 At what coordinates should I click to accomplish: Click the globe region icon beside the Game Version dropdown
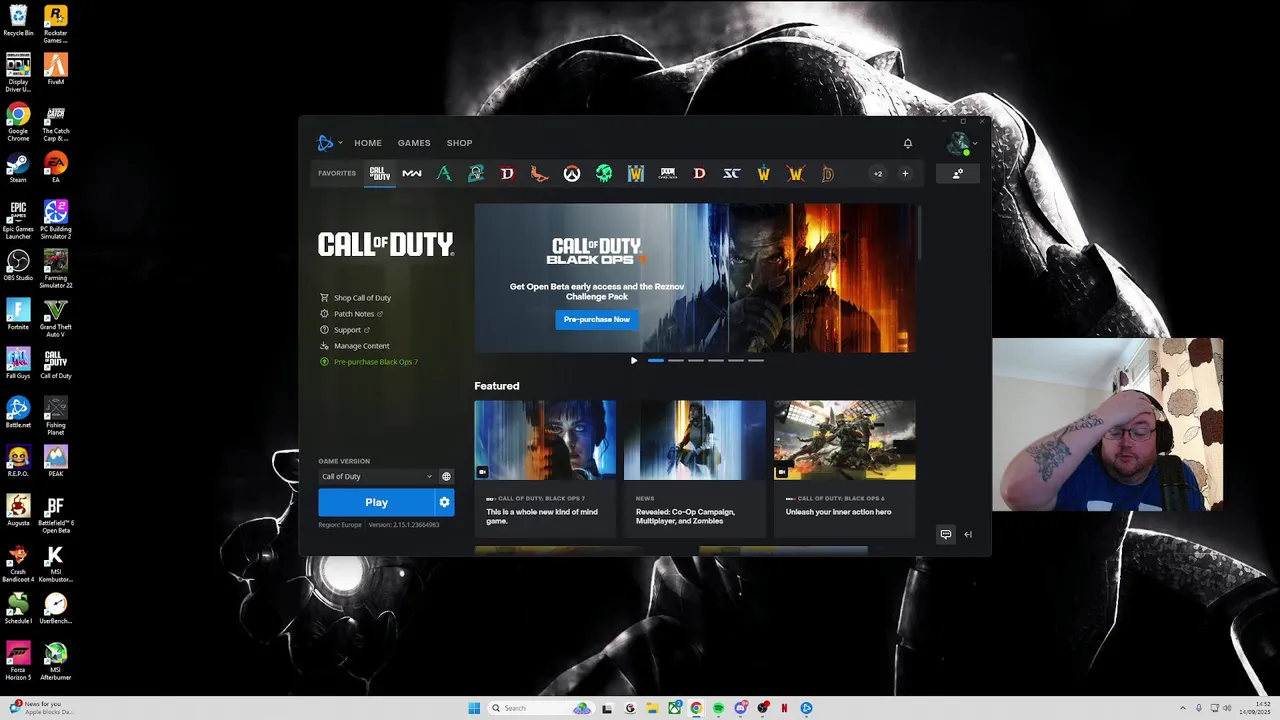(x=446, y=477)
